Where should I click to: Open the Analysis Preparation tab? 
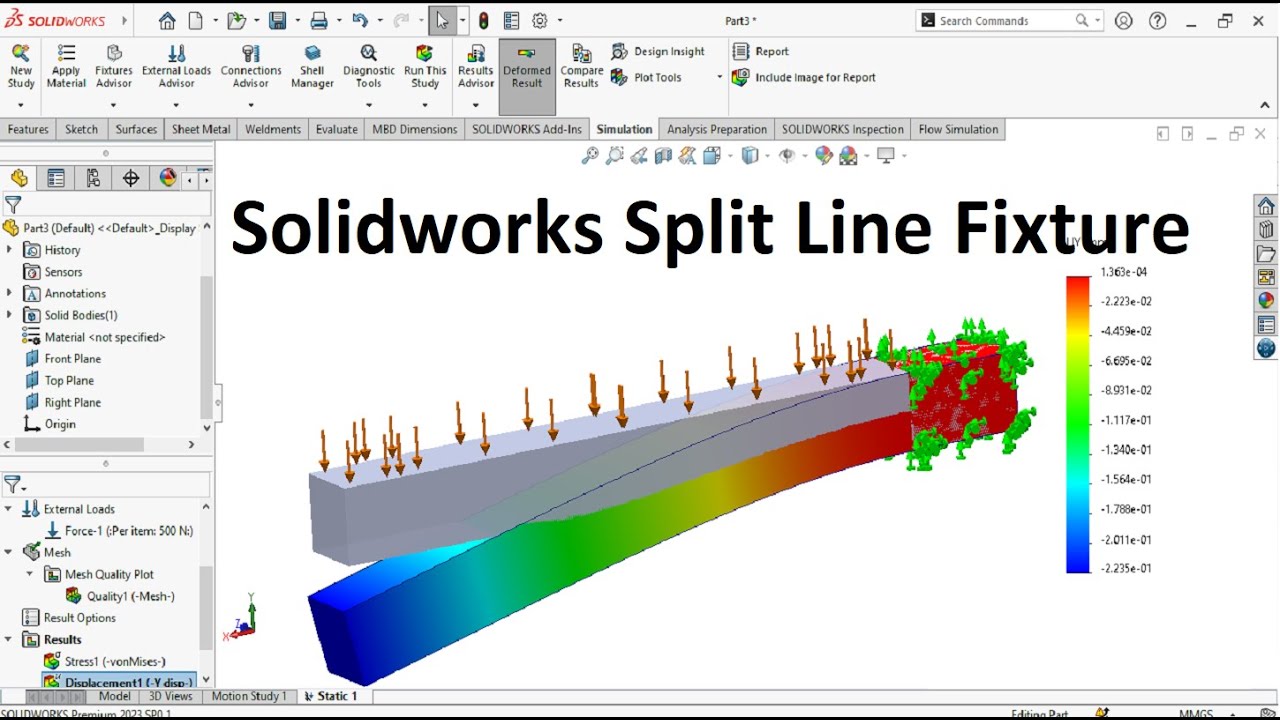[x=717, y=129]
